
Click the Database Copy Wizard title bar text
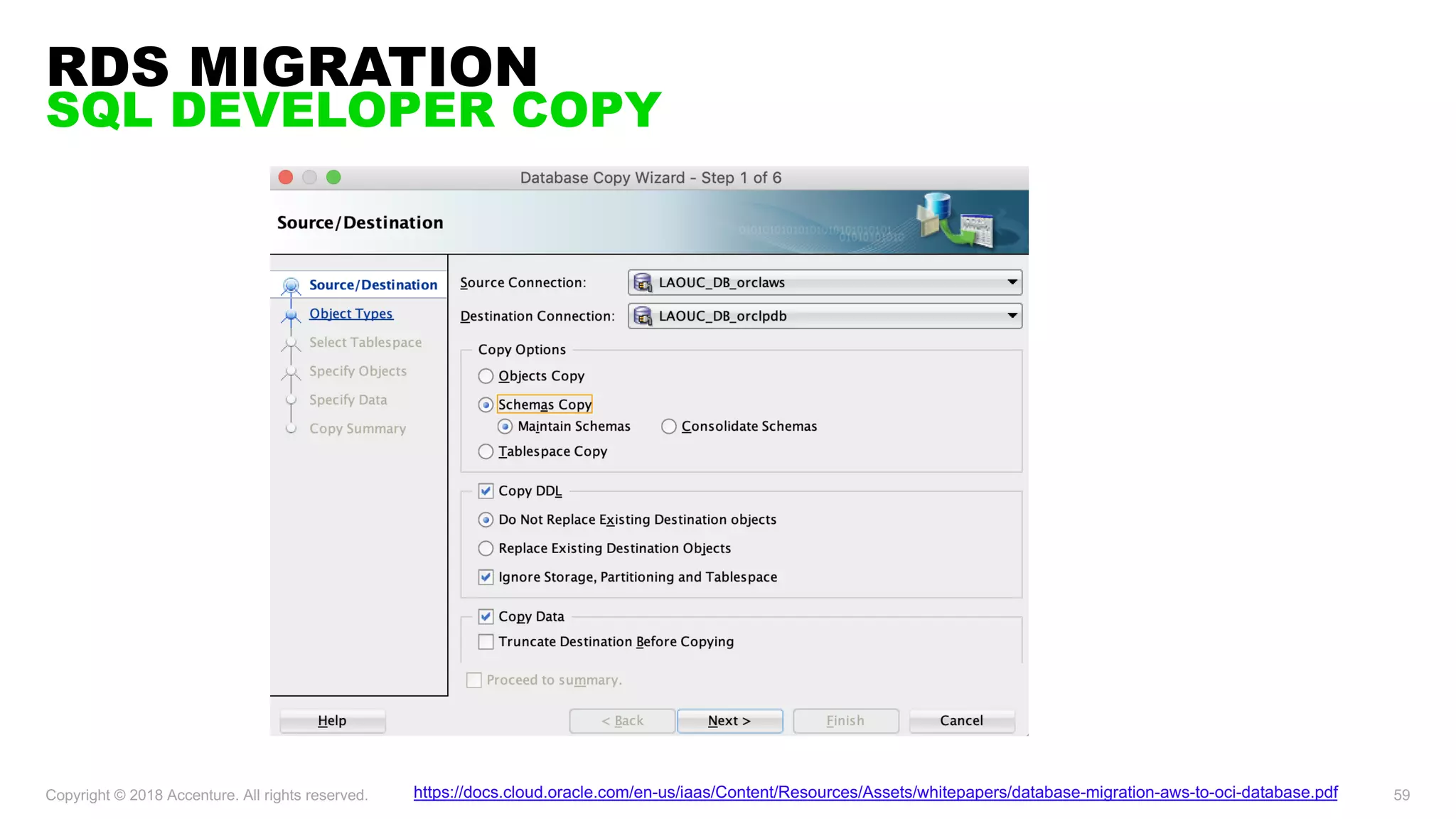tap(651, 178)
